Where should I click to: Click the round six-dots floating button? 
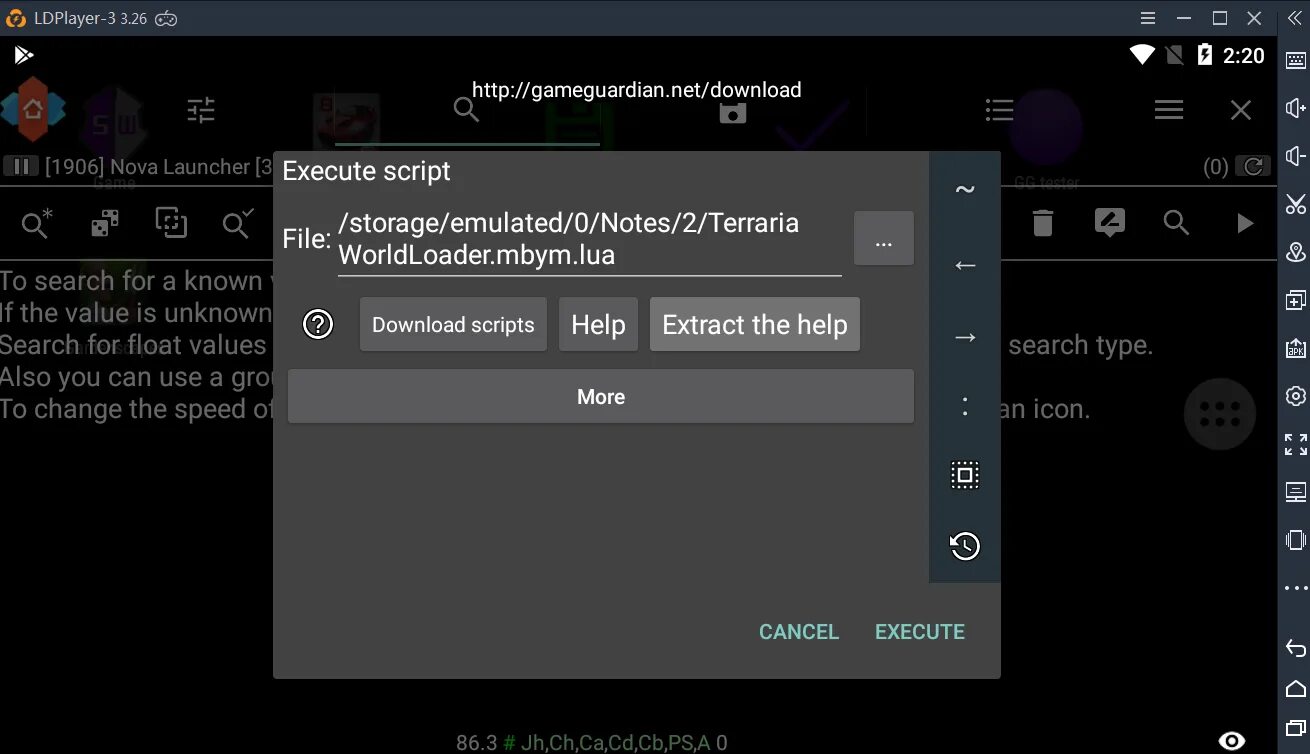coord(1219,414)
